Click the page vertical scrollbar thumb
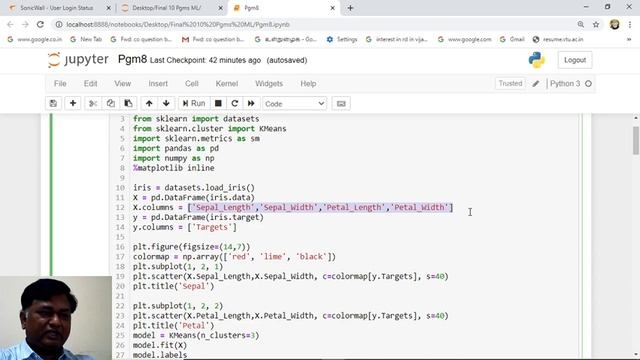640x360 pixels. [636, 140]
